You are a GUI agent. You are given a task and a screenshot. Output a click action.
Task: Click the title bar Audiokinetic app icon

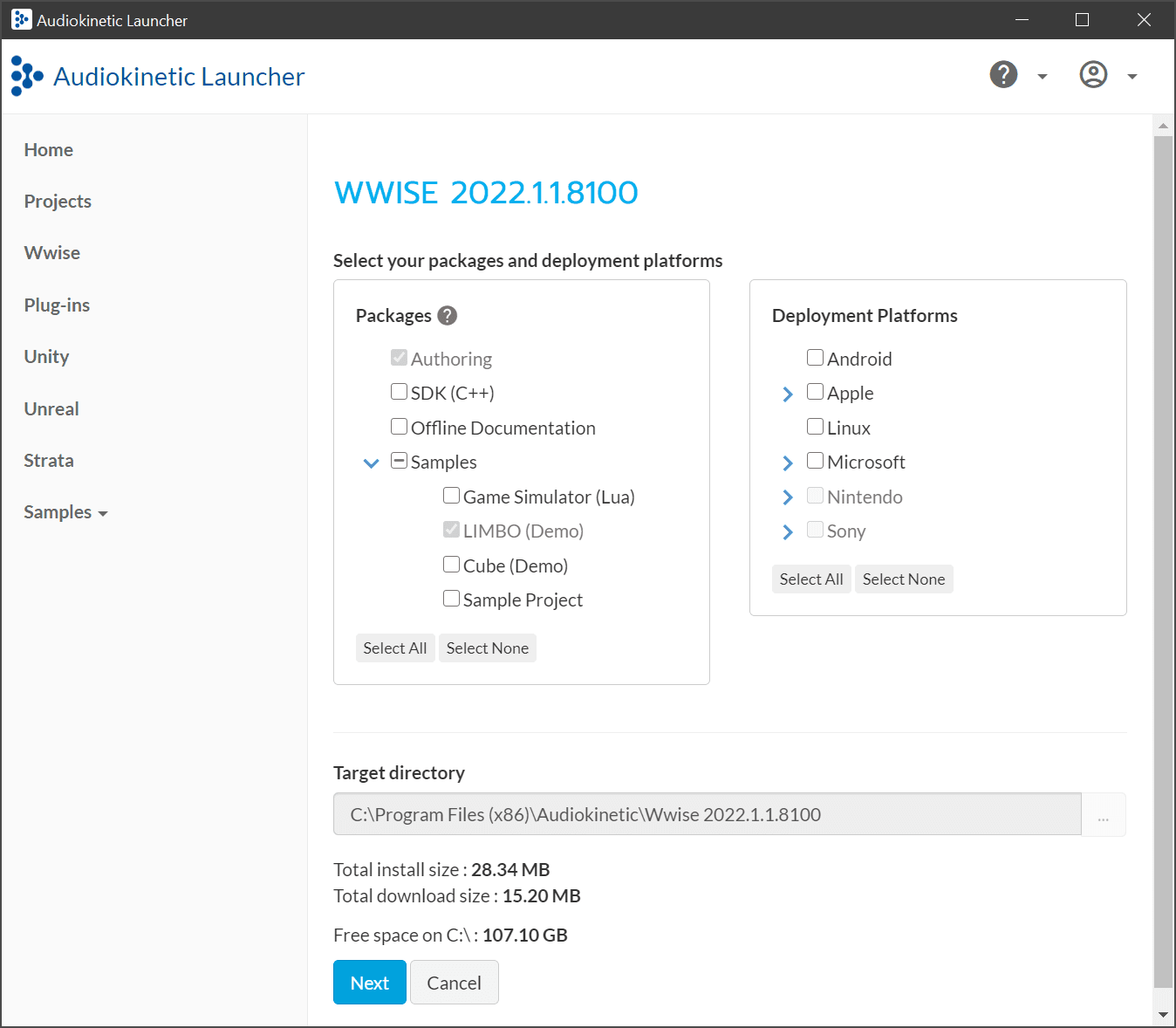click(x=21, y=20)
